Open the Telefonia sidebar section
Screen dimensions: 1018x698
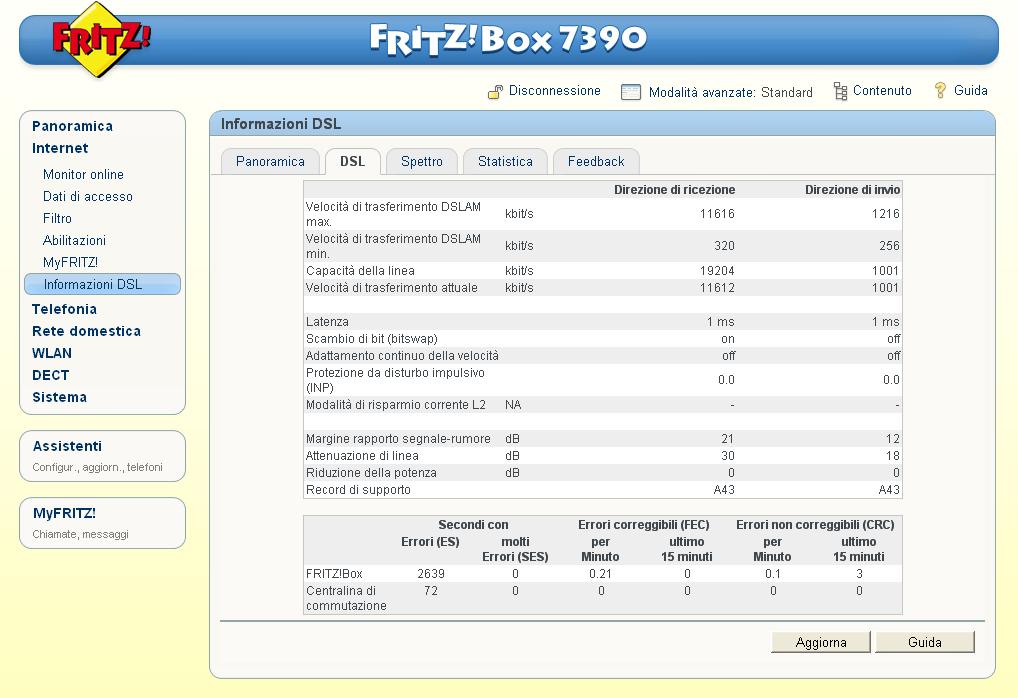pos(64,309)
